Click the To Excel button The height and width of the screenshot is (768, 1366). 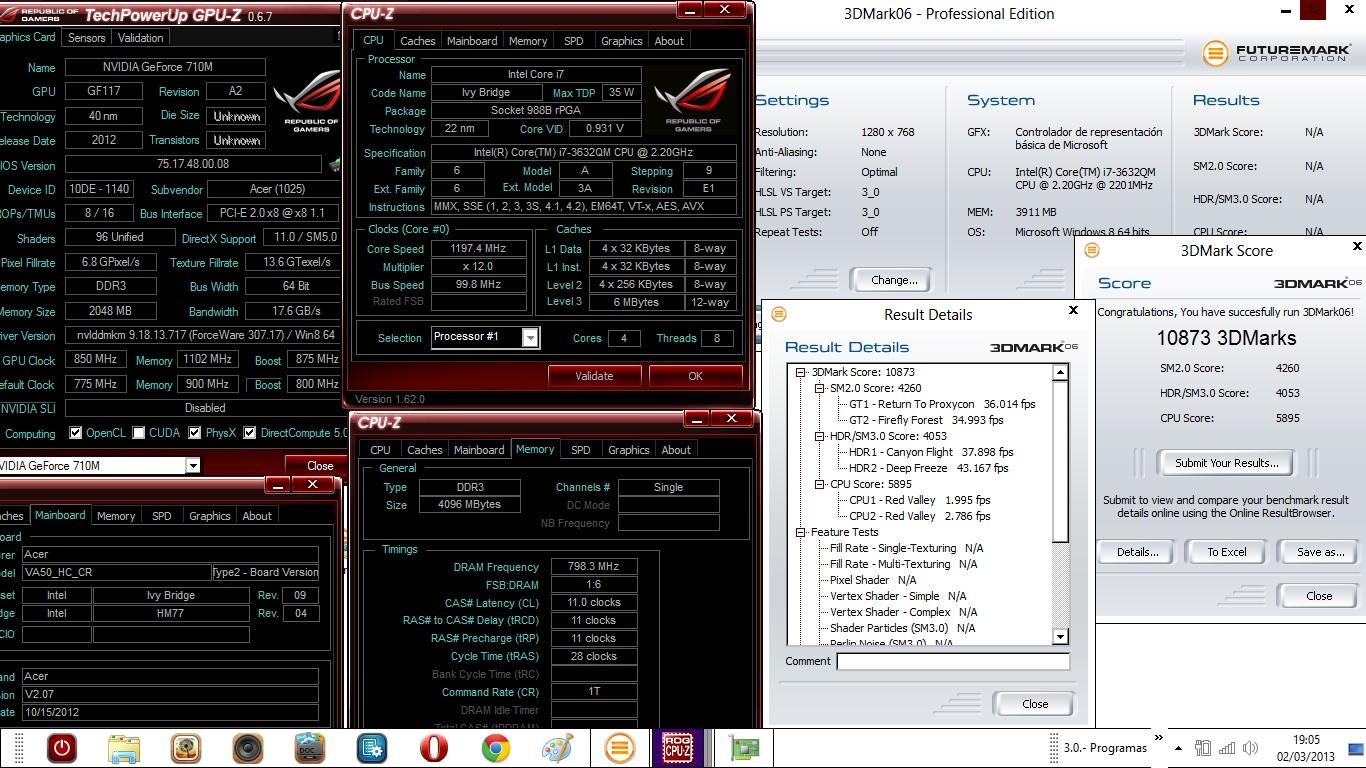tap(1227, 552)
